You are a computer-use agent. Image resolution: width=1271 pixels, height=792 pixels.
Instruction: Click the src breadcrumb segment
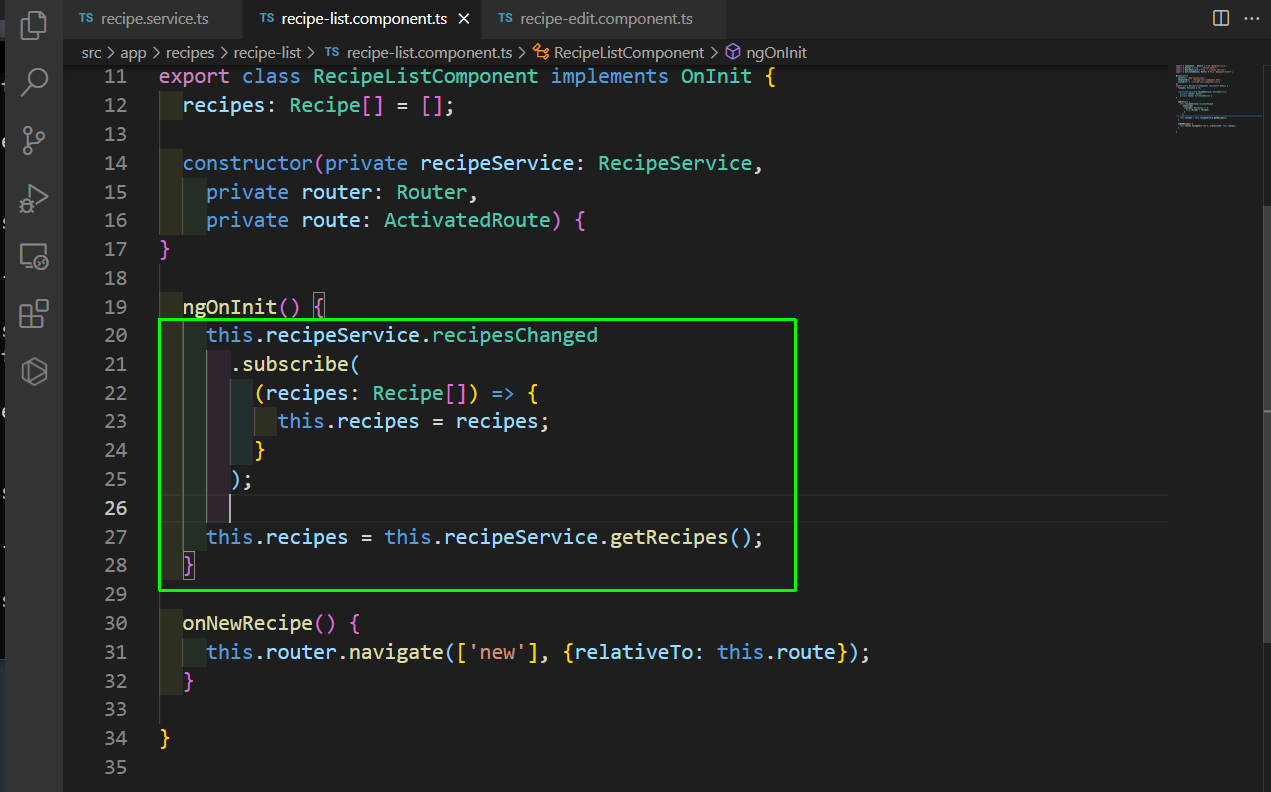click(92, 52)
